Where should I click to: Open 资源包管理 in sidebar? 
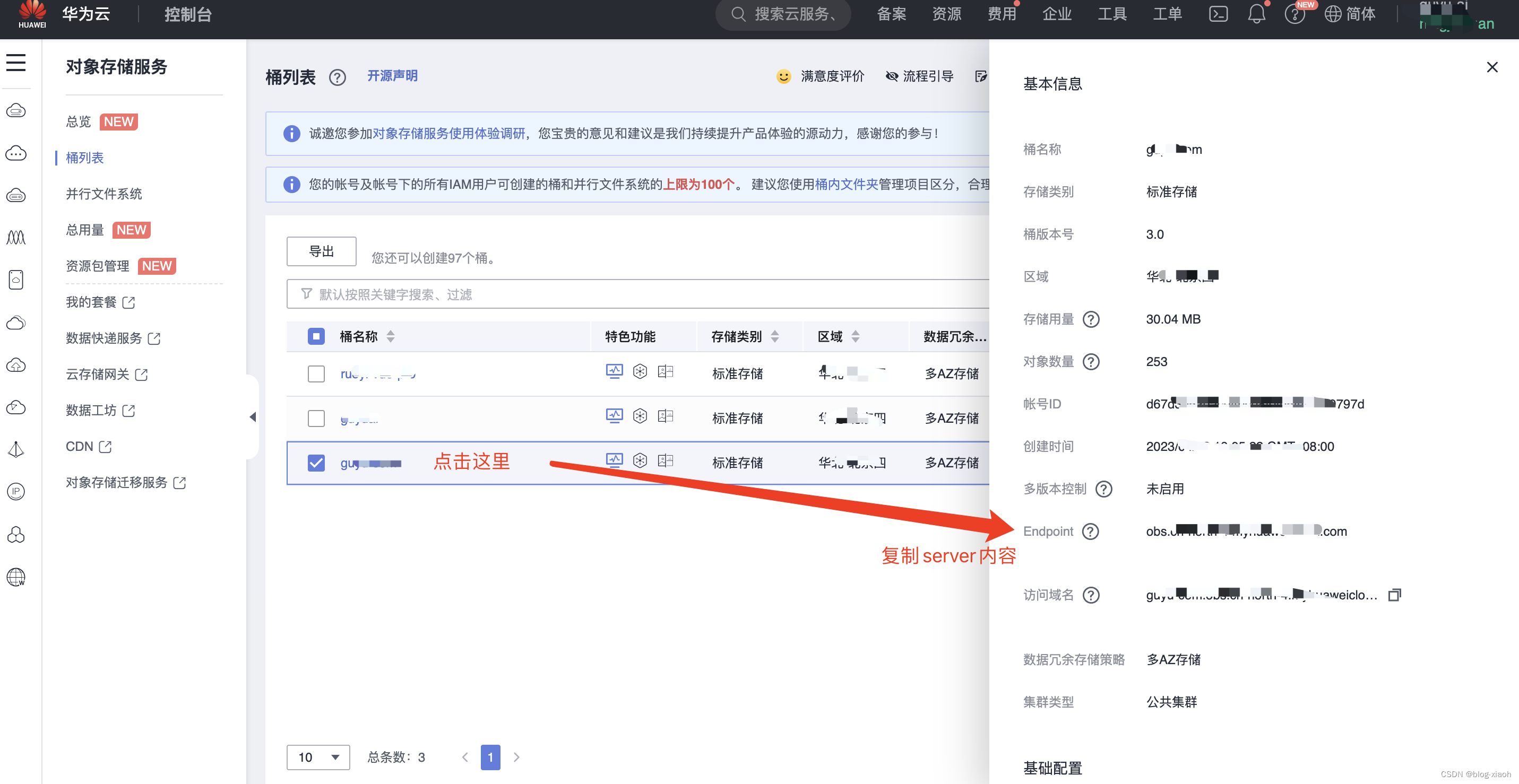(97, 266)
